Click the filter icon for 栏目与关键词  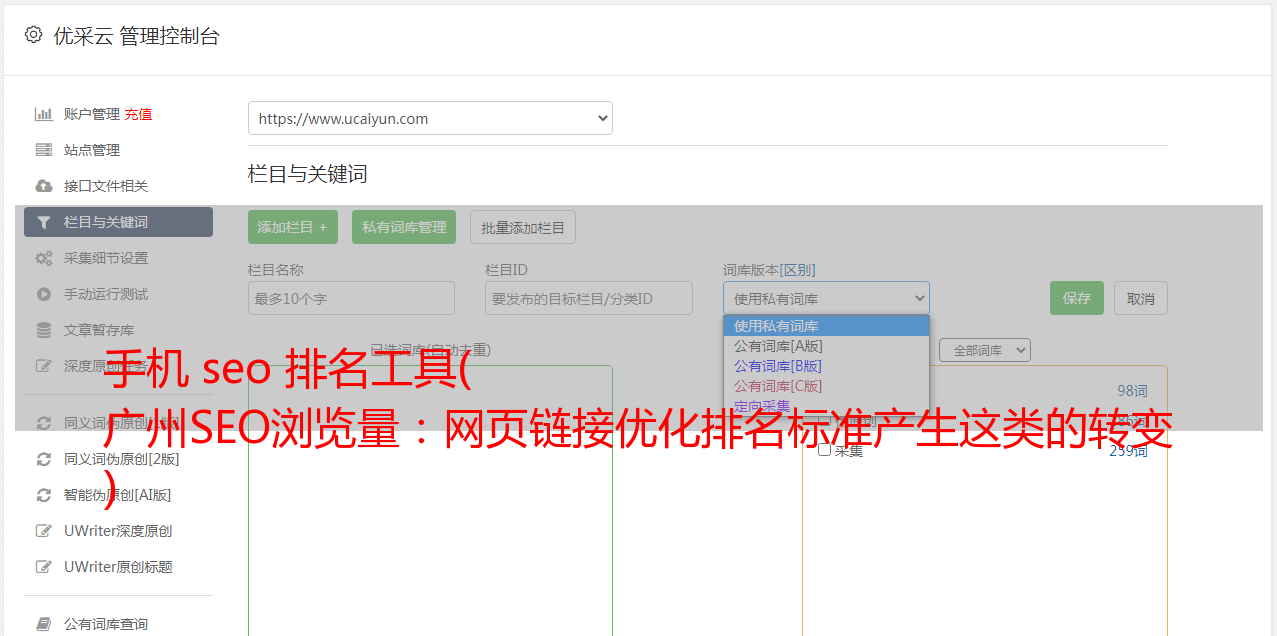point(43,222)
